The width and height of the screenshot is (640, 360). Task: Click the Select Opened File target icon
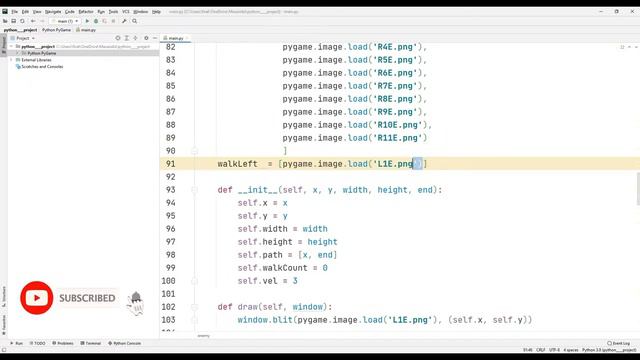pos(118,38)
